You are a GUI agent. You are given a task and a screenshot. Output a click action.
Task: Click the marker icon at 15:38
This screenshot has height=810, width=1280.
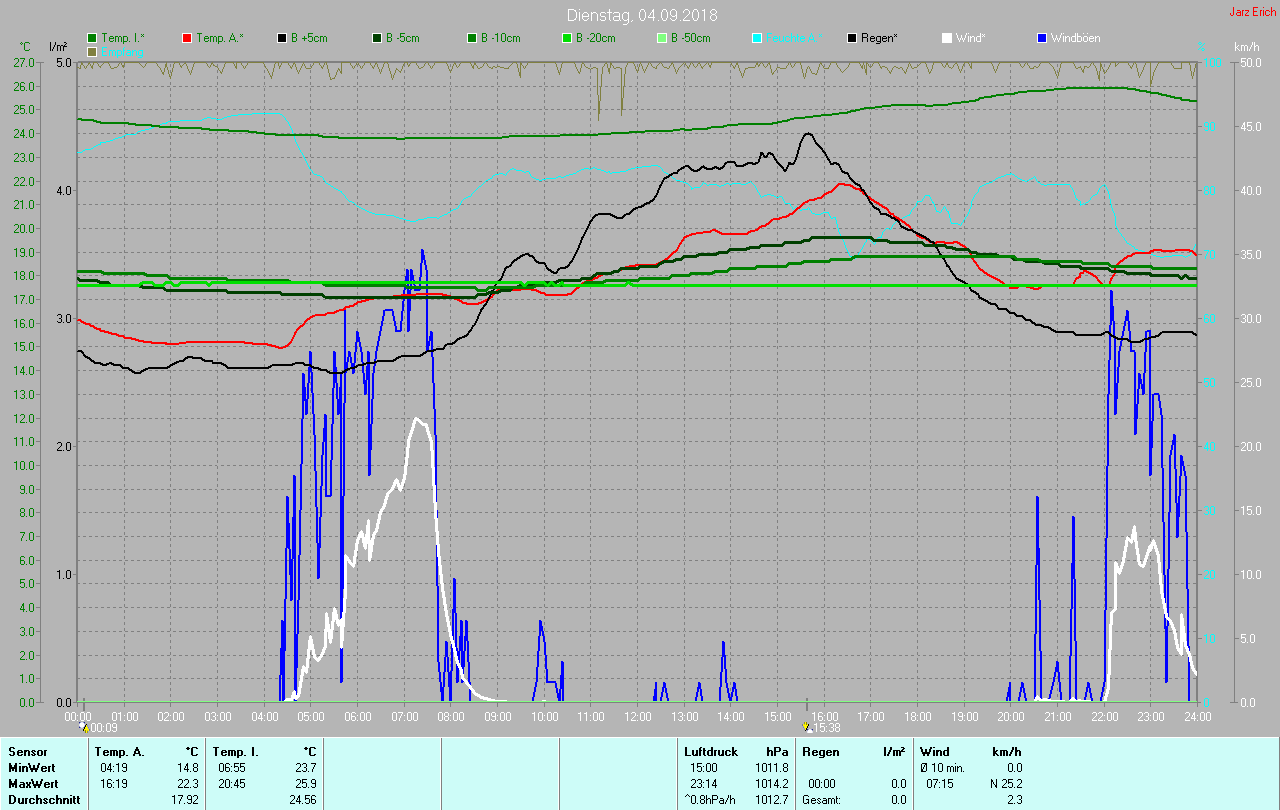tap(807, 727)
